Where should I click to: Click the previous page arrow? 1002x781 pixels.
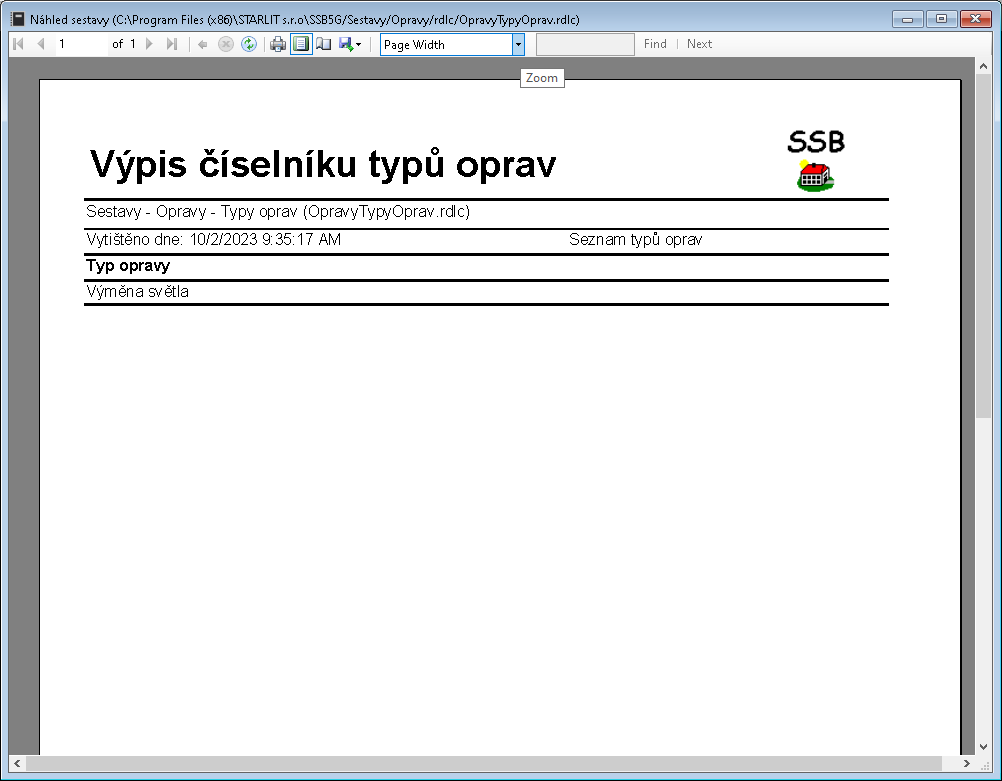pos(40,44)
